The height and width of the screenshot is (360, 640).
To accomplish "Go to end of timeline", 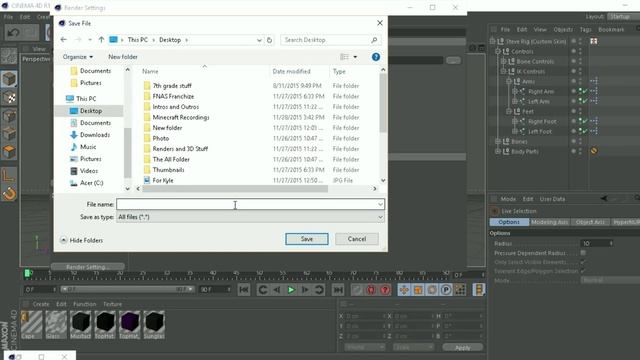I will [338, 290].
